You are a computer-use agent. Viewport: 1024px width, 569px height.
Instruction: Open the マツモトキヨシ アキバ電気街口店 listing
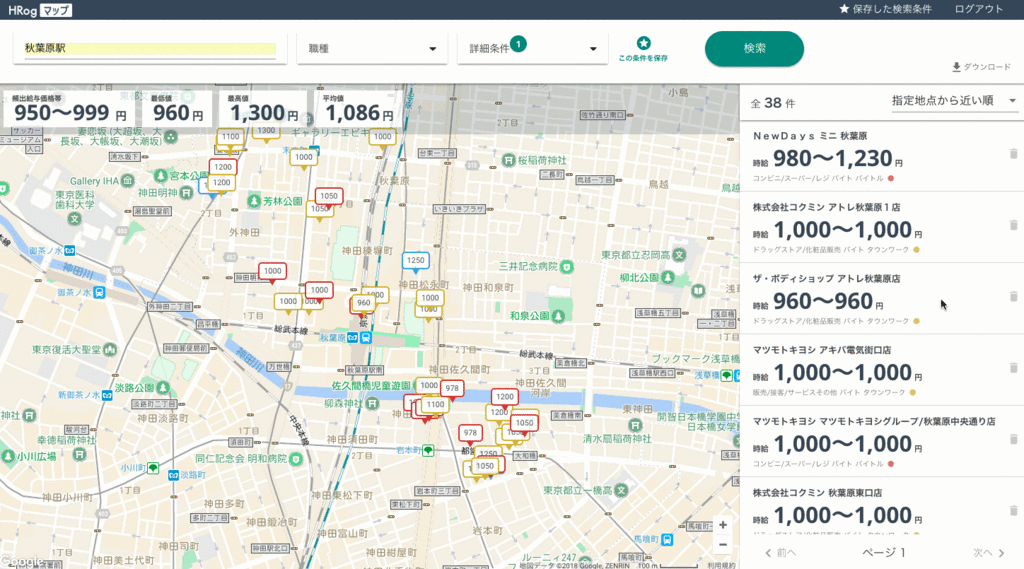[882, 370]
